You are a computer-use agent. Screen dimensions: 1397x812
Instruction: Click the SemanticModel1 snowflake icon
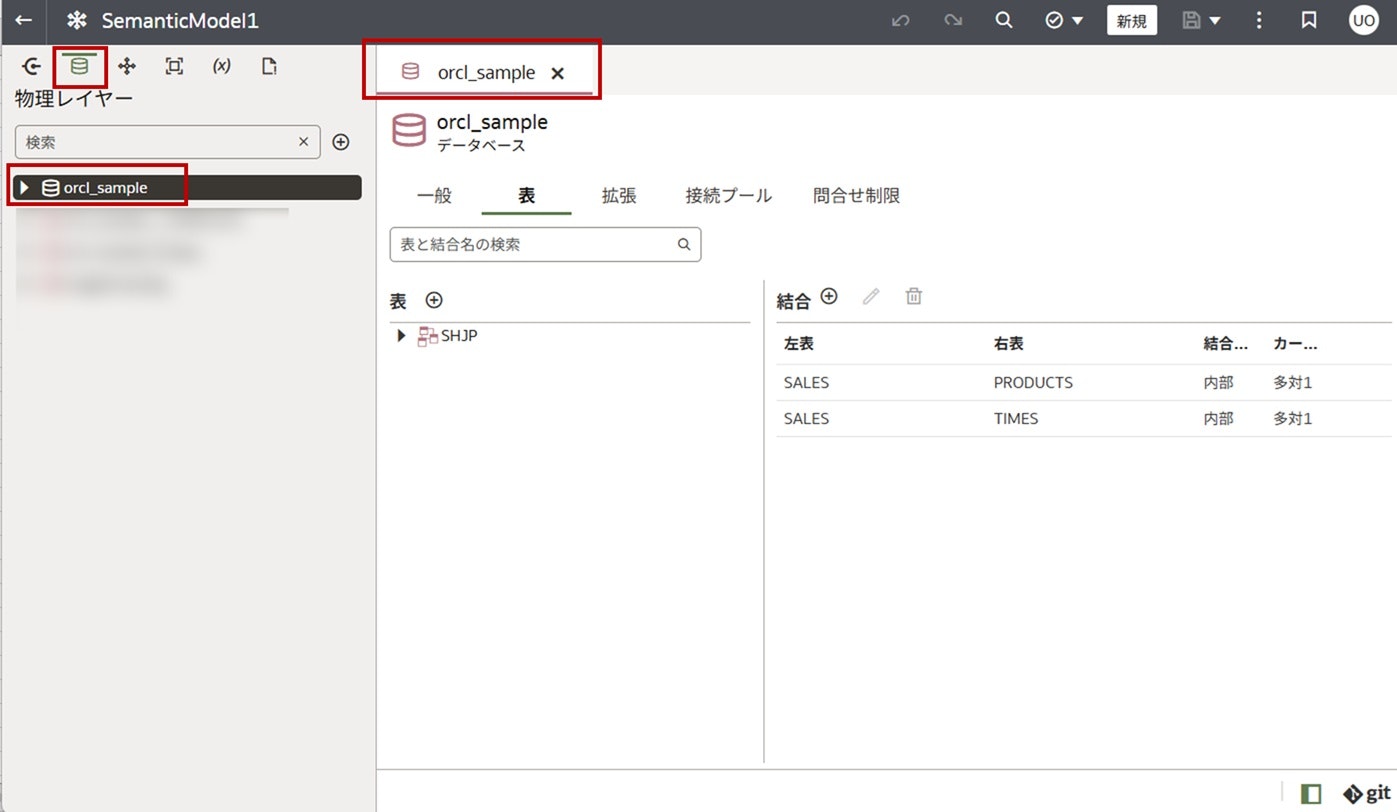(x=77, y=20)
